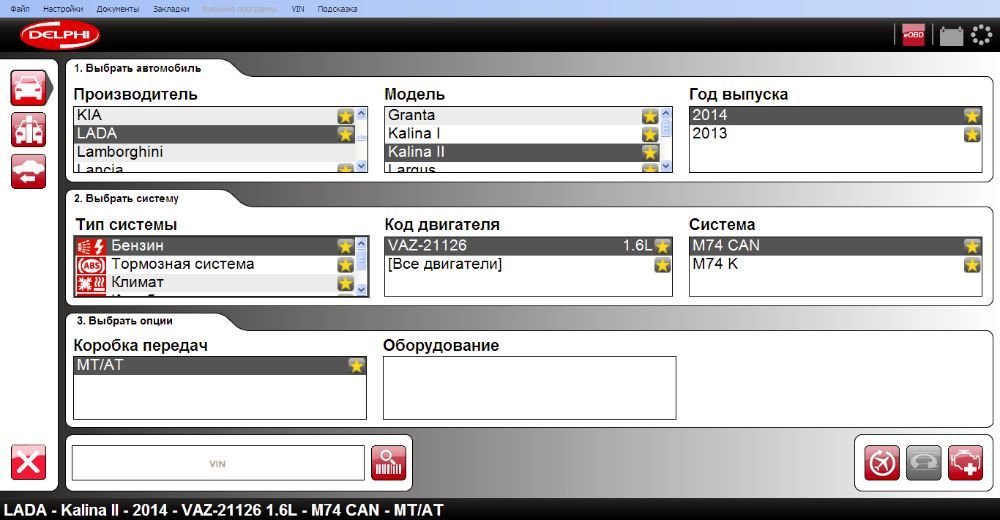Toggle favorite star for Kalina I
Image resolution: width=1000 pixels, height=520 pixels.
(x=650, y=135)
